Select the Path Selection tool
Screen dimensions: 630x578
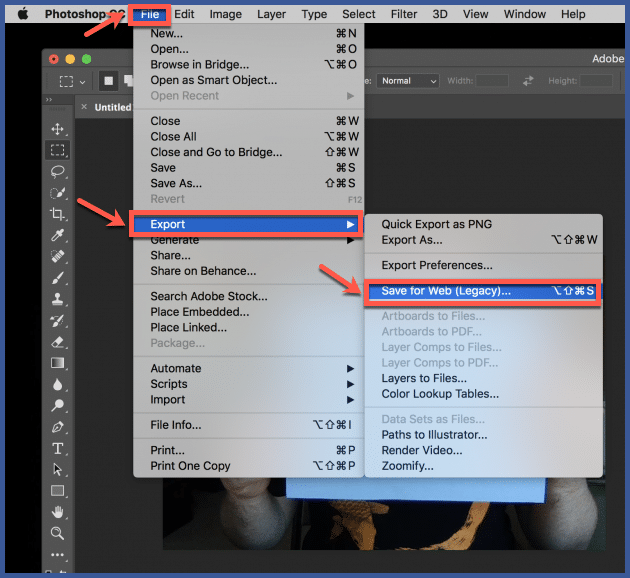click(57, 470)
